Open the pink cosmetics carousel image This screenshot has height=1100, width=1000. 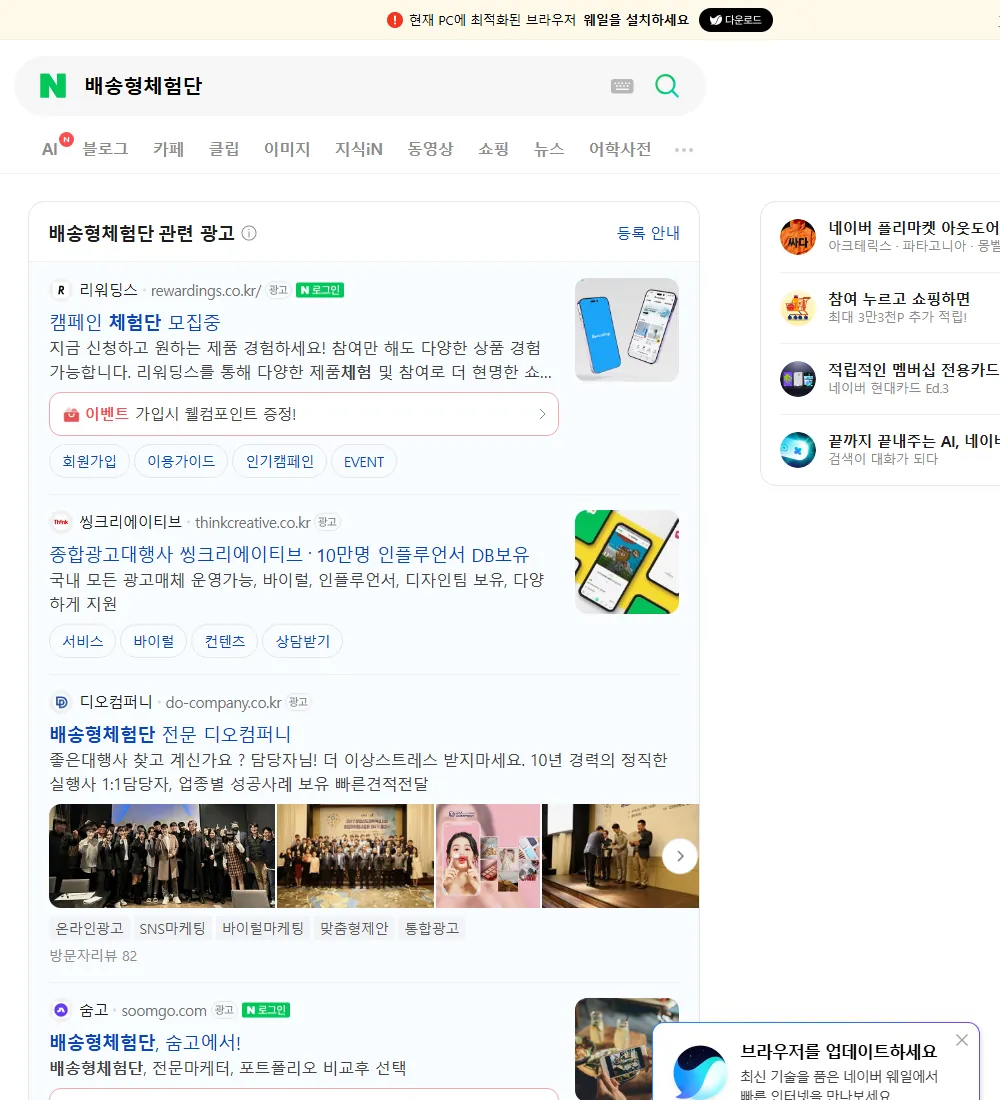pyautogui.click(x=488, y=856)
